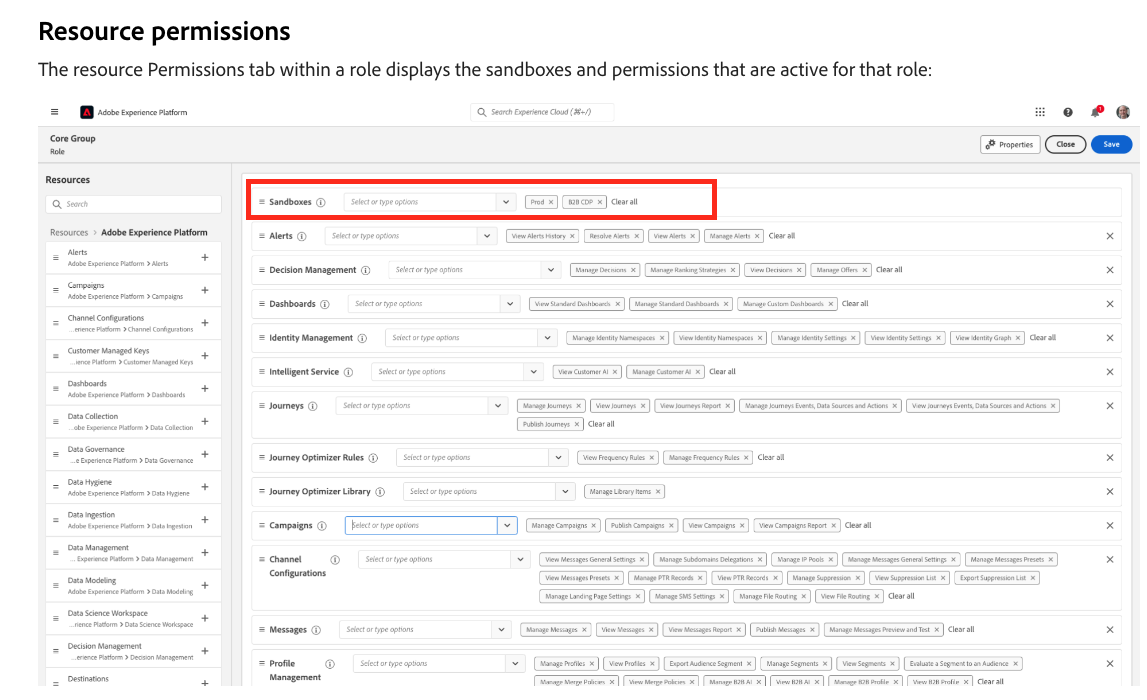Click Clear all next to Alerts permissions
This screenshot has height=700, width=1147.
[x=781, y=235]
